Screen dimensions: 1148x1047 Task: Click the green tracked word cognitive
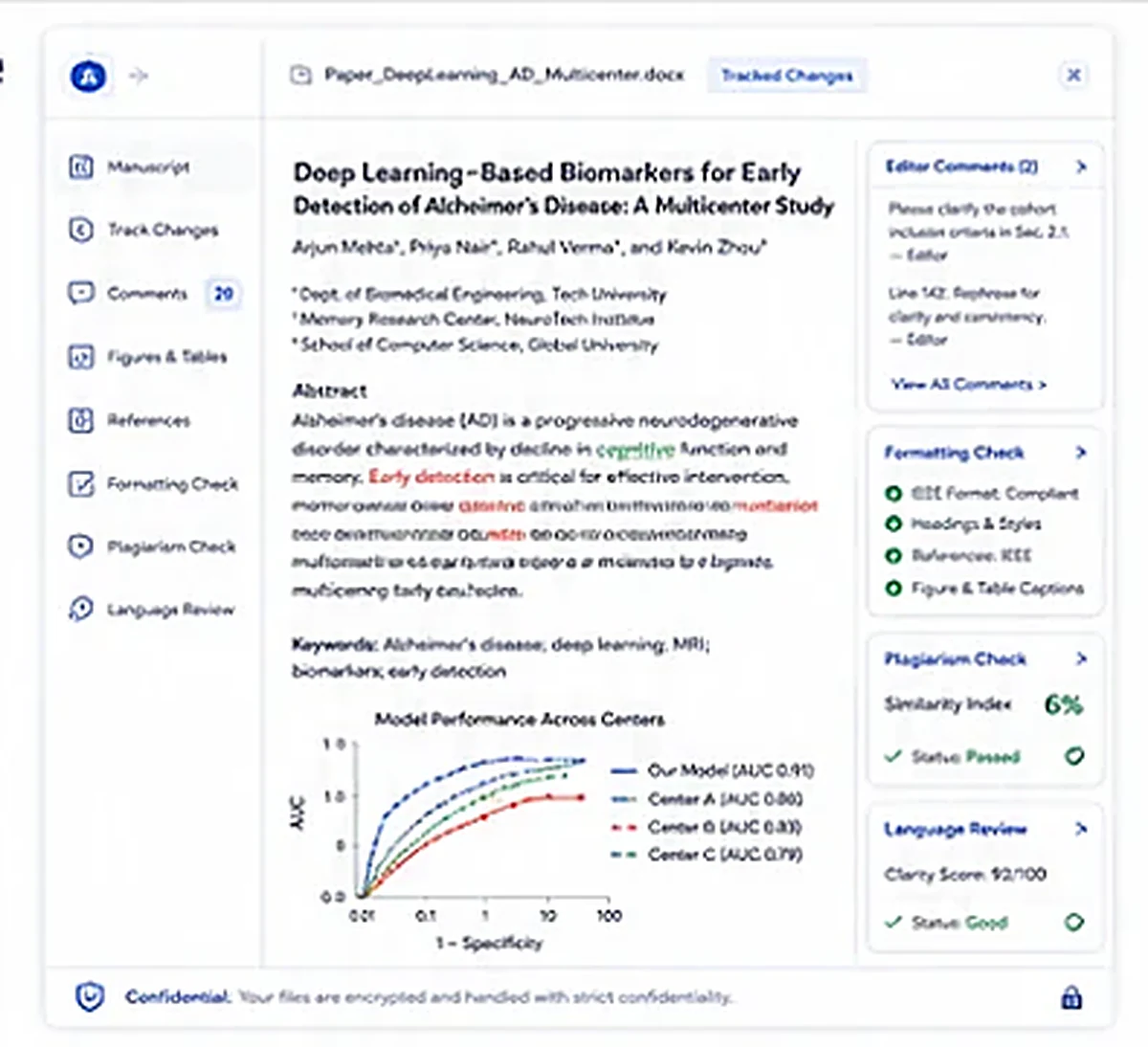coord(635,449)
